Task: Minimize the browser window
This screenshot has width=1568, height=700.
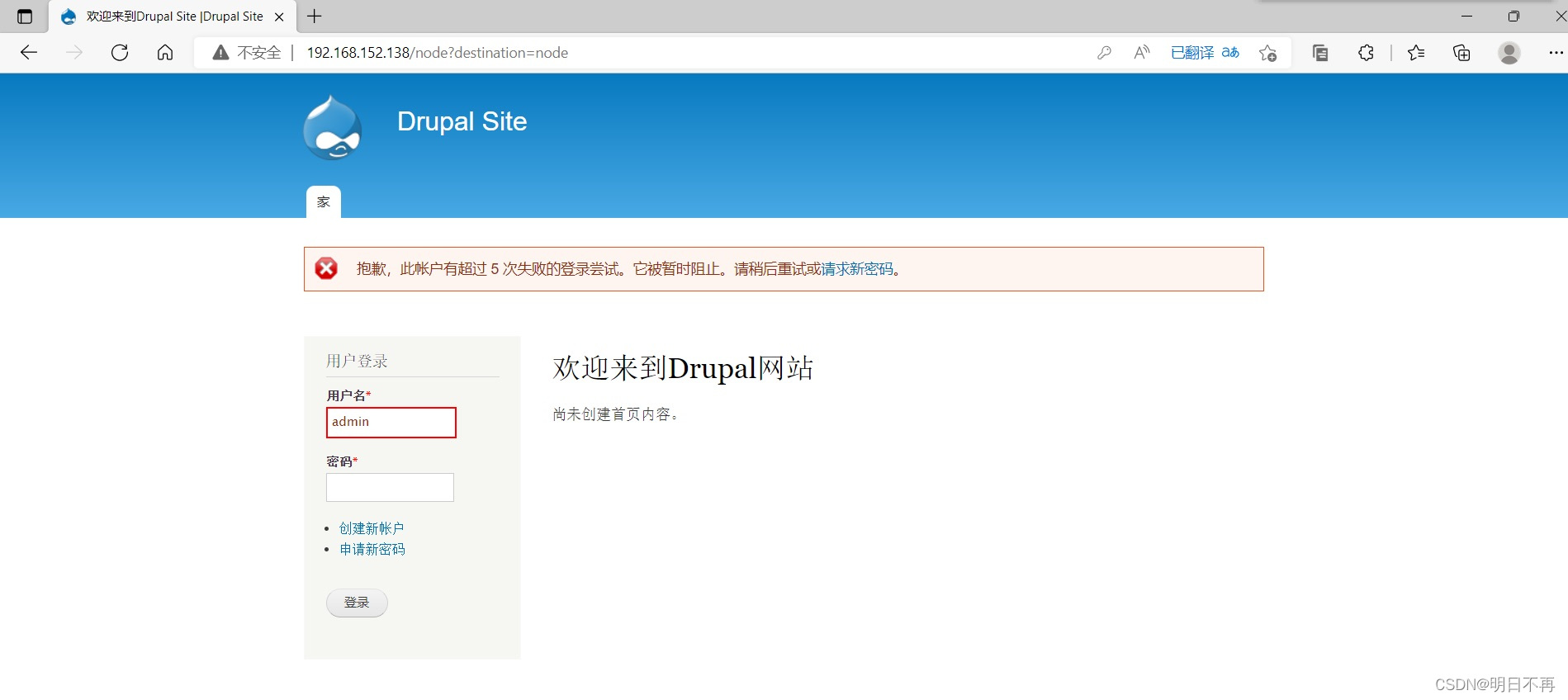Action: point(1466,16)
